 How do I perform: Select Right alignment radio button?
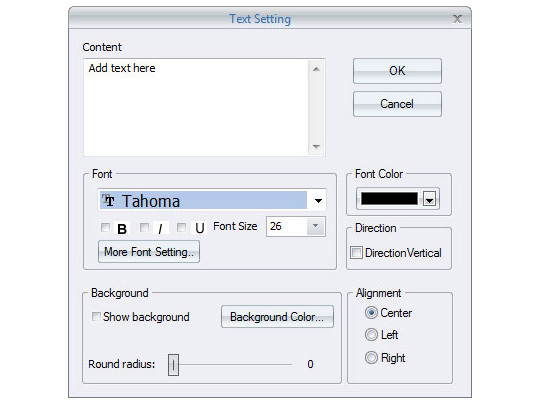click(x=371, y=357)
